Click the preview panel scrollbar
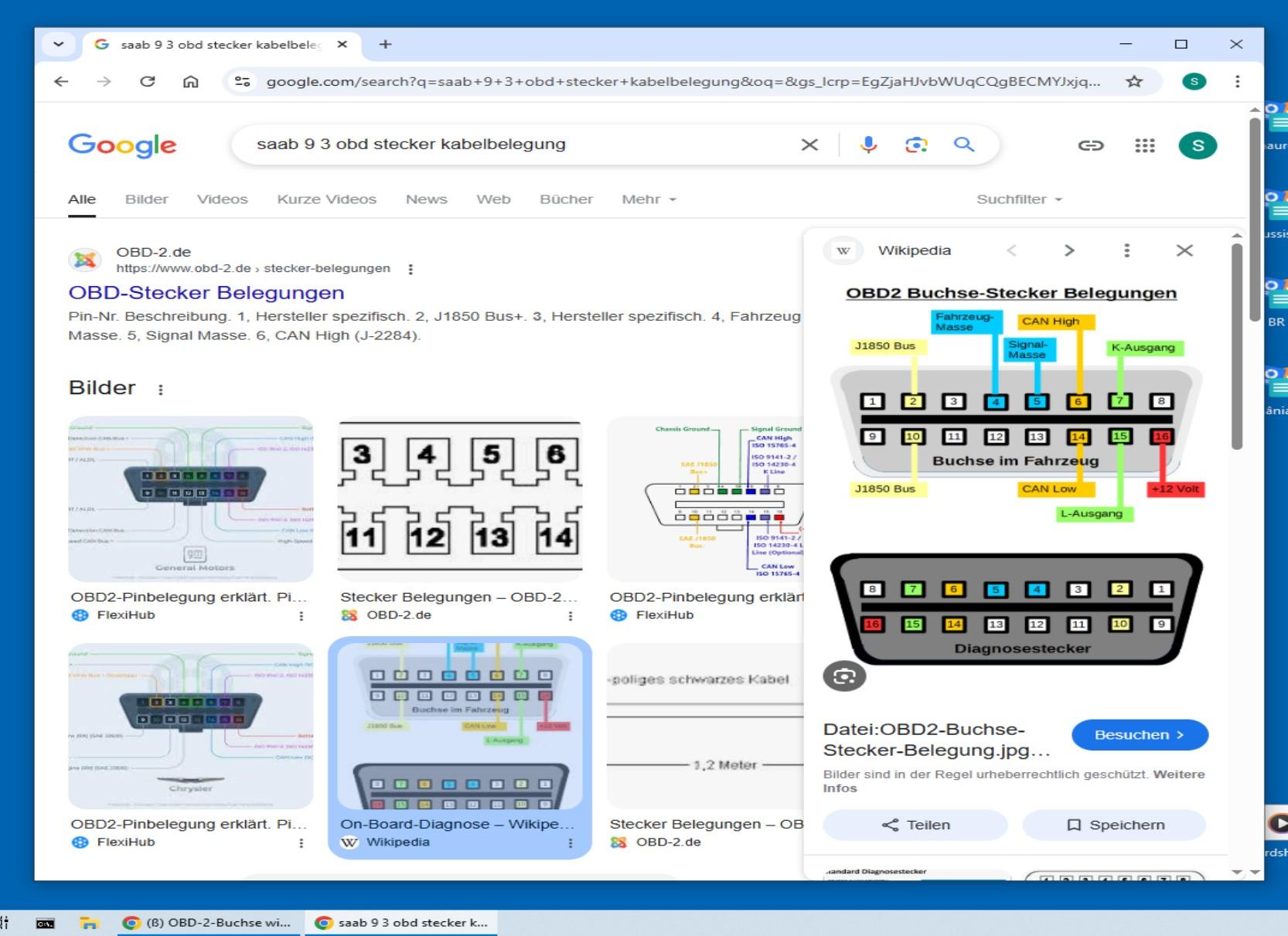The image size is (1288, 936). click(1237, 348)
